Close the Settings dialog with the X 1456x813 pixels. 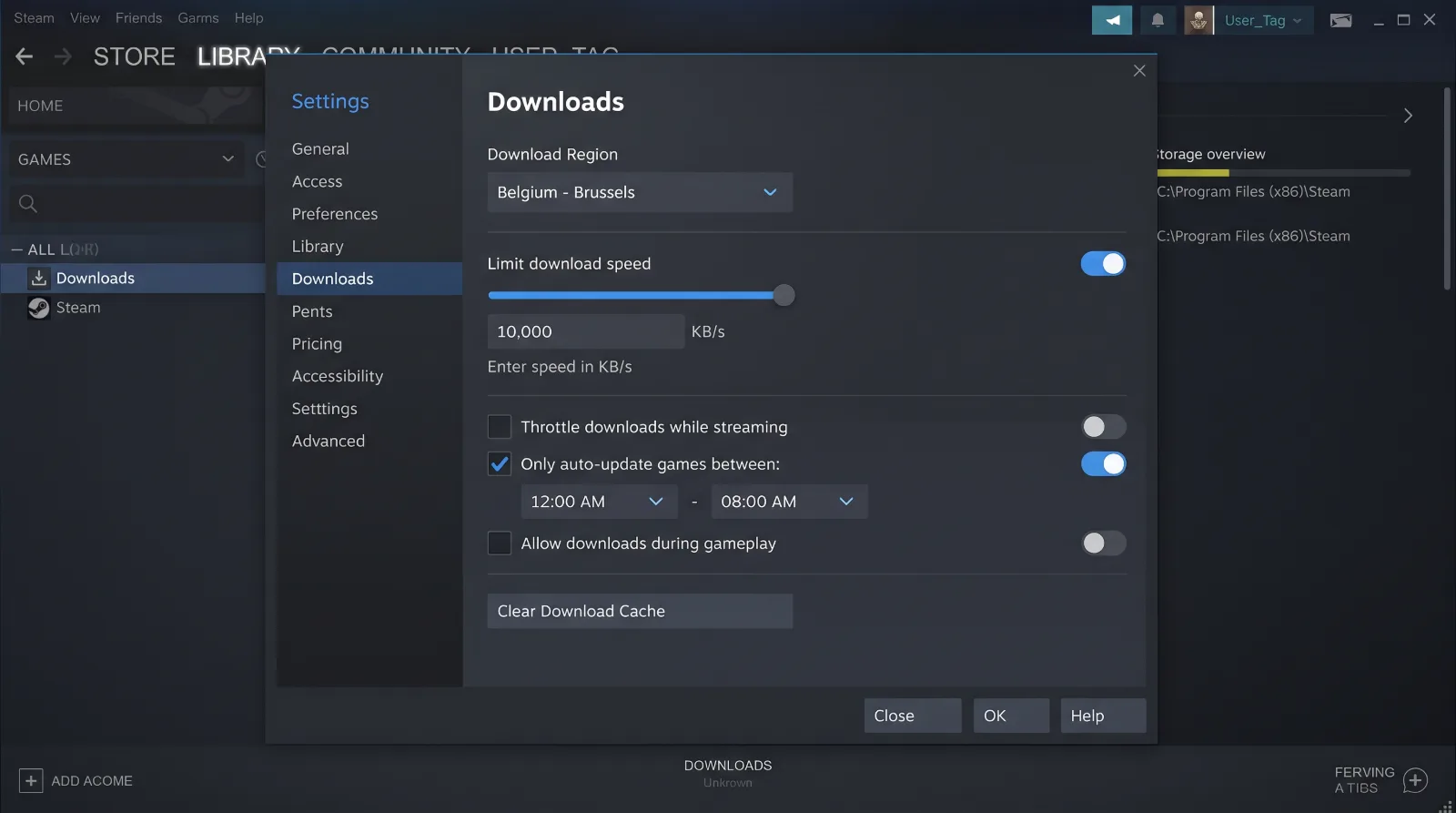tap(1139, 71)
